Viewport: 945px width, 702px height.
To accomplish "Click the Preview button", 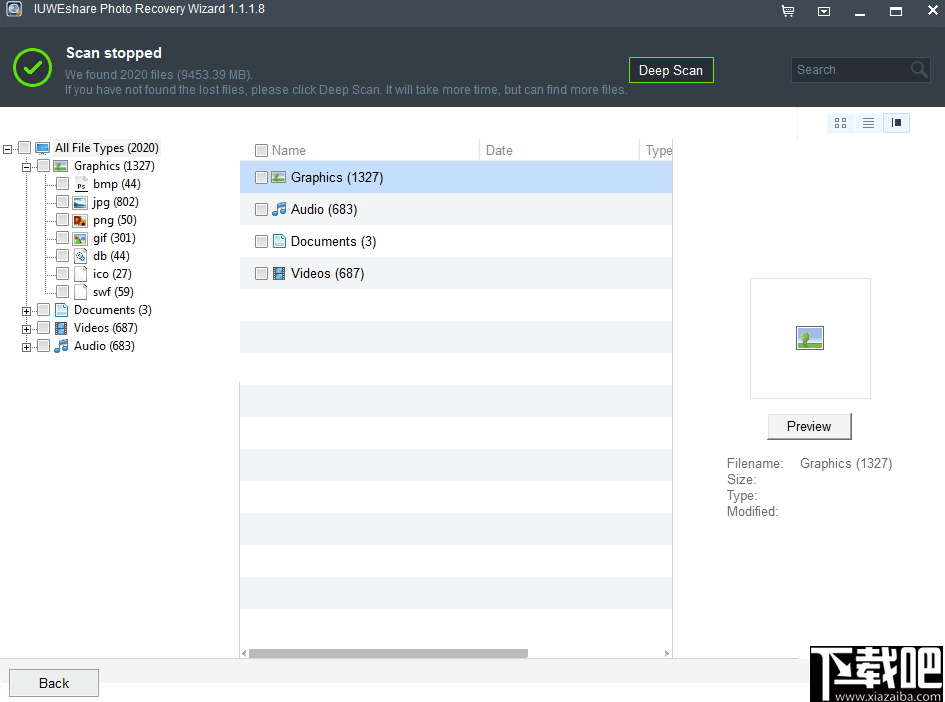I will 809,426.
